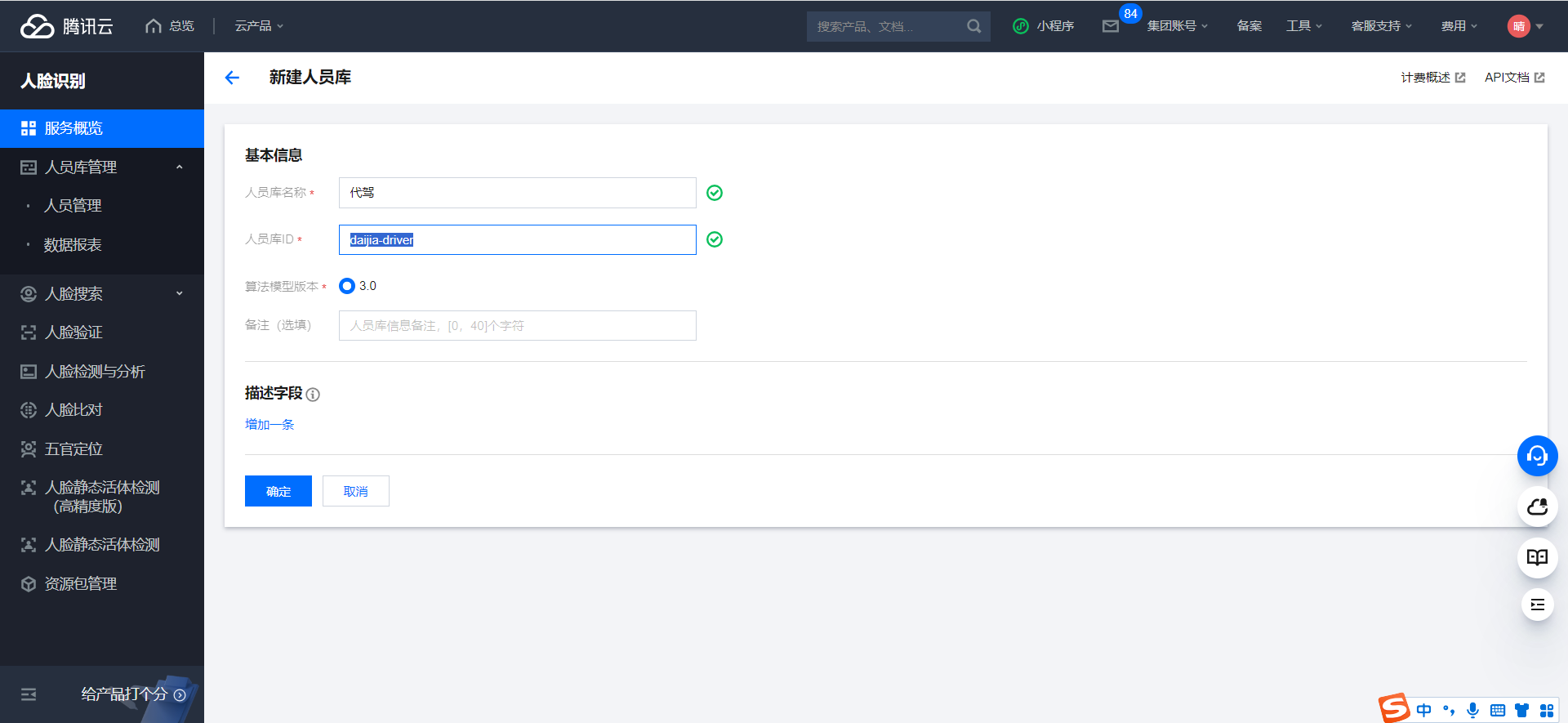
Task: Go to 服务概览 in sidebar
Action: coord(73,128)
